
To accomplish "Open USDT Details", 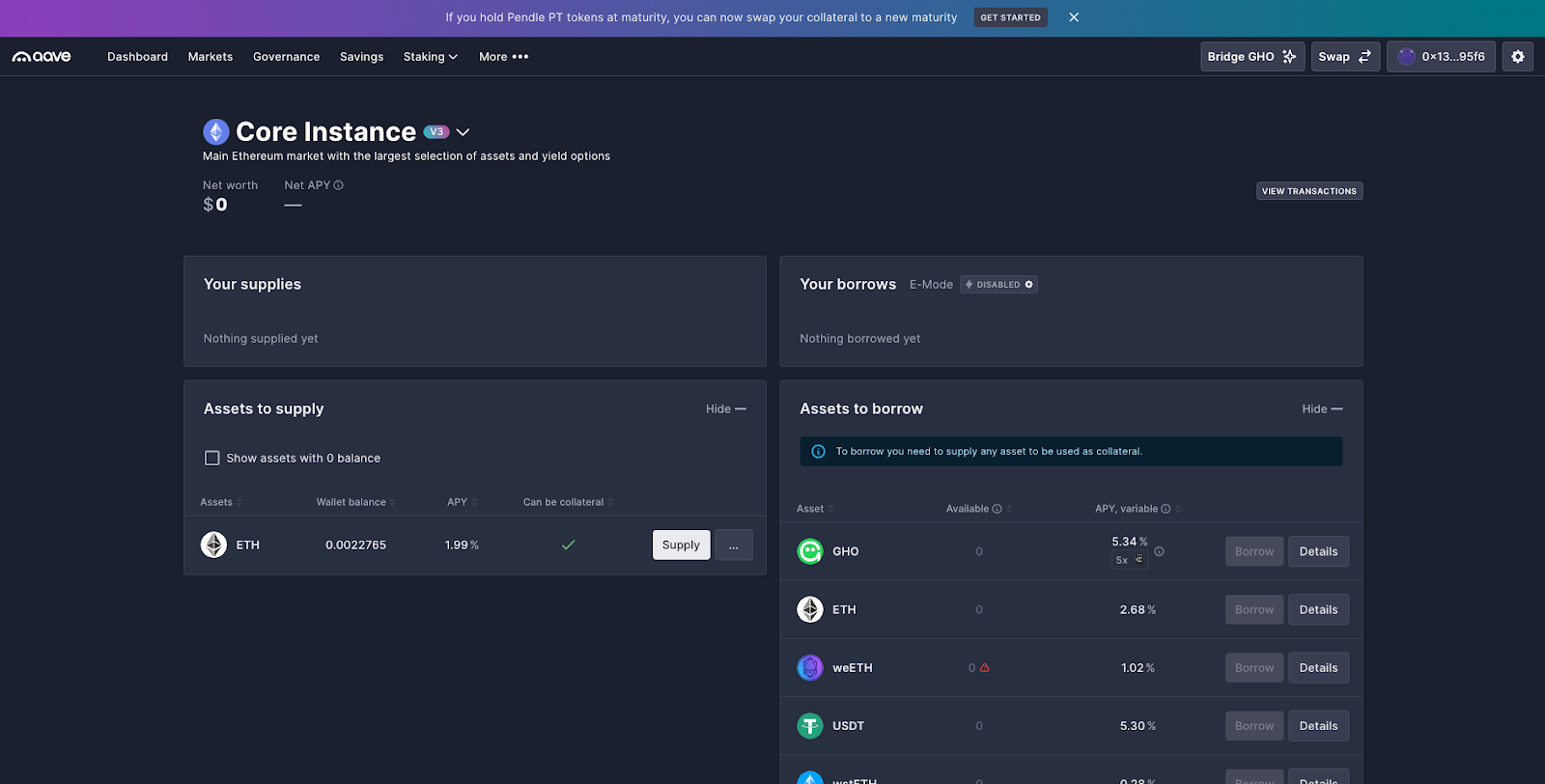I will [1318, 725].
